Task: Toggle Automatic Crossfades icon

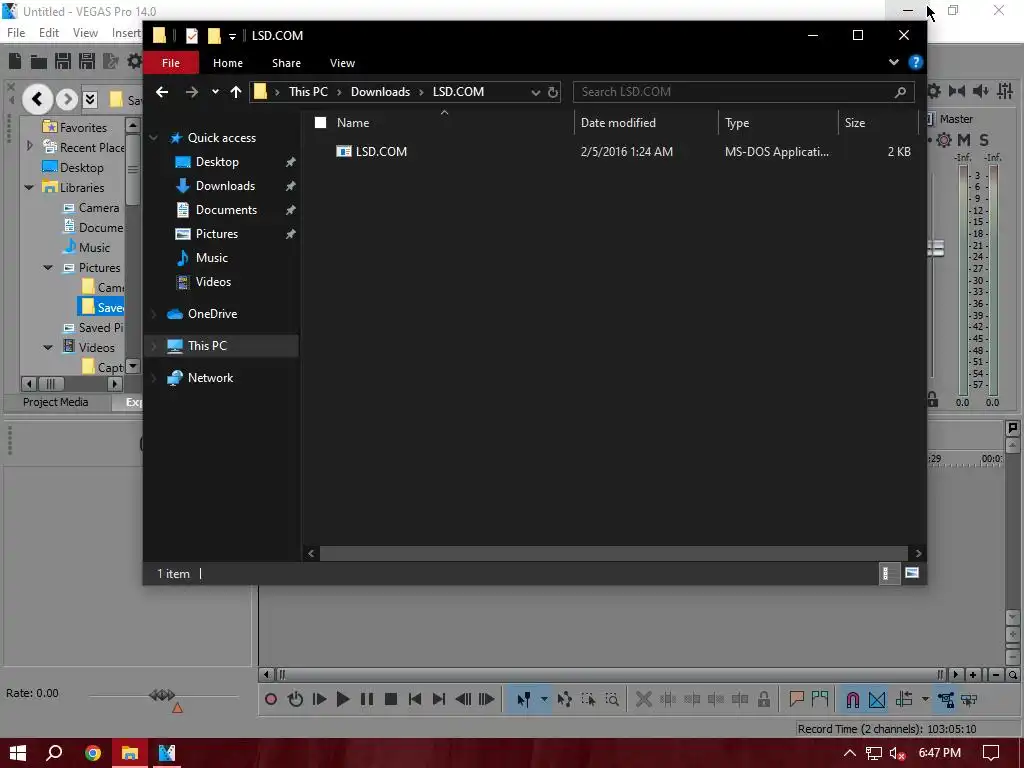Action: [877, 699]
